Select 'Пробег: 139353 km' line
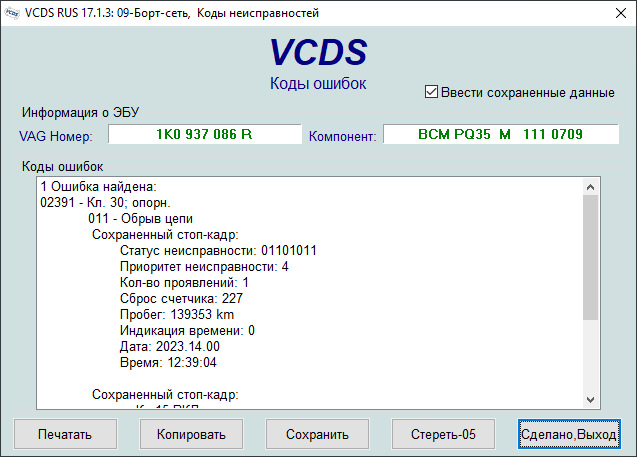Image resolution: width=637 pixels, height=457 pixels. (x=177, y=314)
